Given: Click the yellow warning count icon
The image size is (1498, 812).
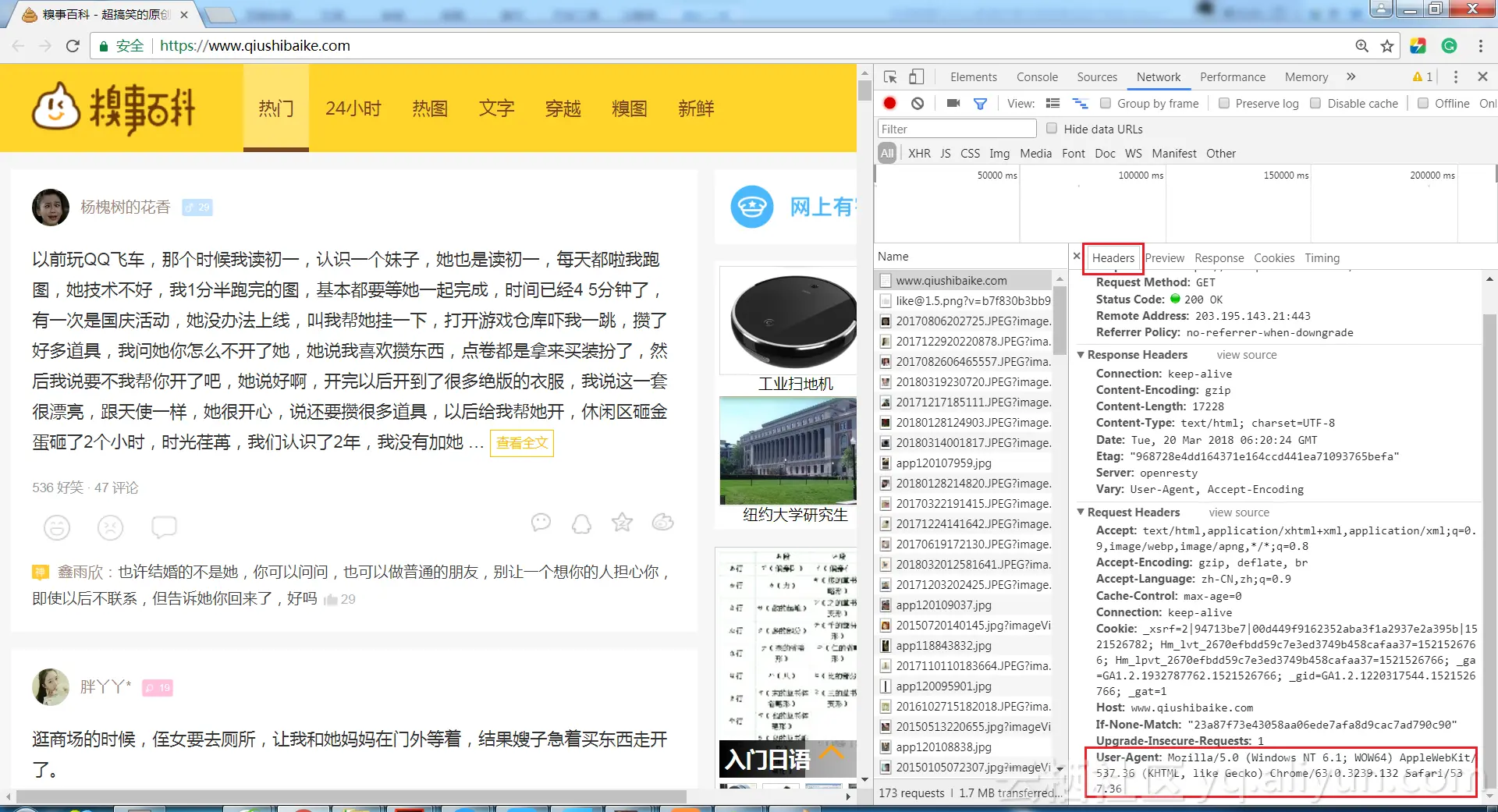Looking at the screenshot, I should (x=1422, y=76).
